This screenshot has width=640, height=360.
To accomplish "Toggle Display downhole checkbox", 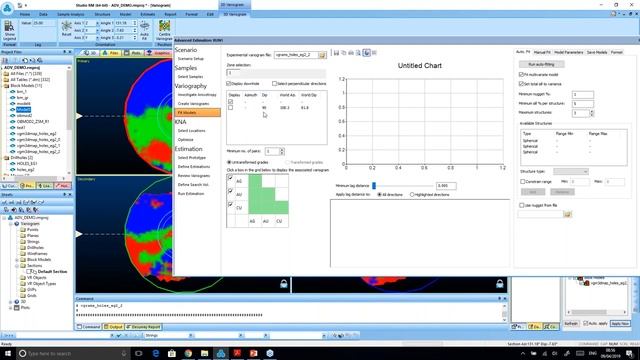I will coord(229,83).
